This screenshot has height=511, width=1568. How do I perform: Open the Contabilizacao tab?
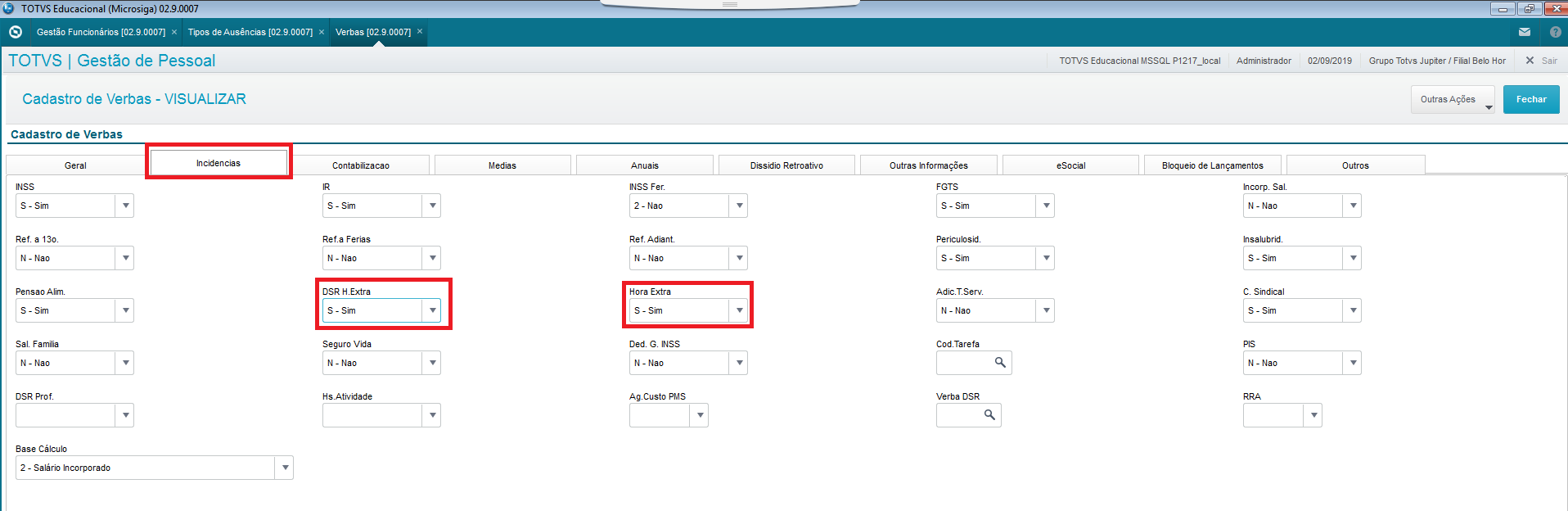tap(361, 165)
